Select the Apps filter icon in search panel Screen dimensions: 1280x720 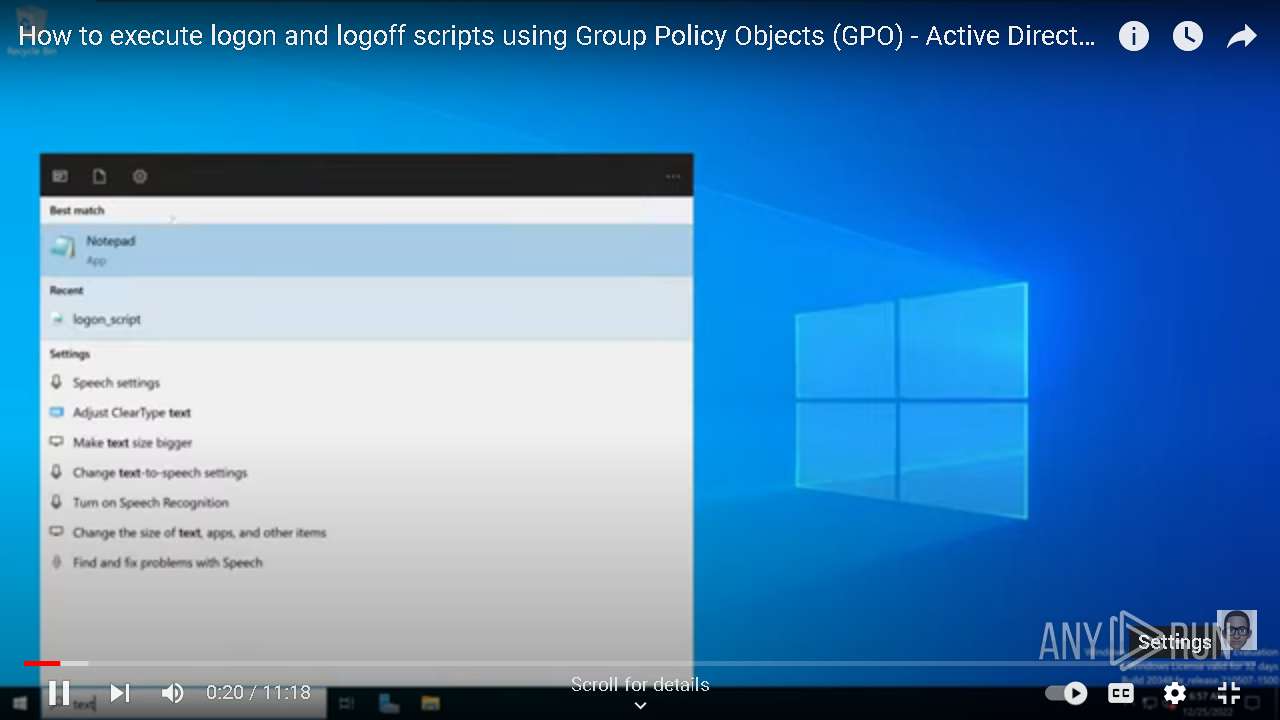pyautogui.click(x=60, y=176)
